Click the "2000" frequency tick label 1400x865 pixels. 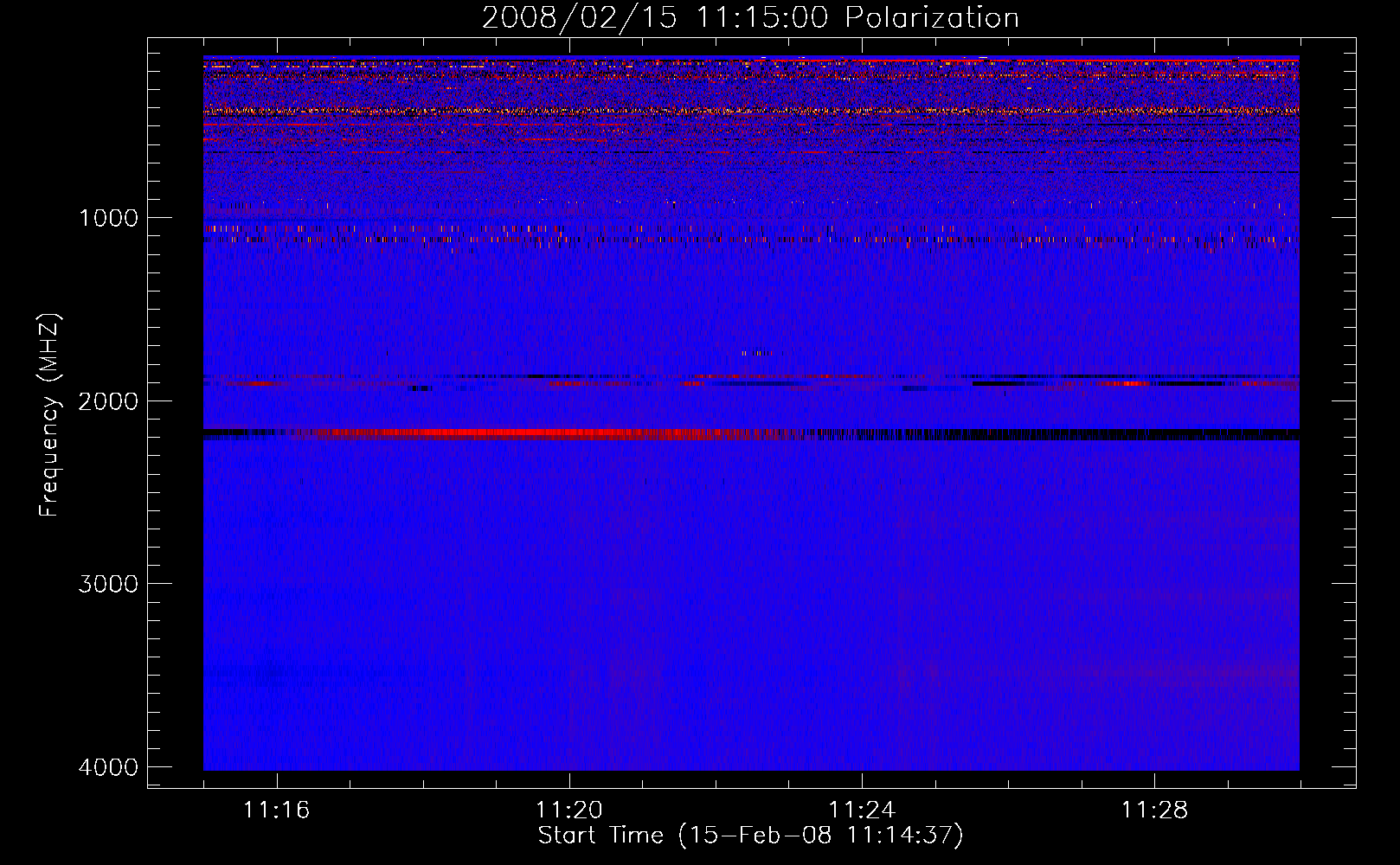click(x=108, y=400)
